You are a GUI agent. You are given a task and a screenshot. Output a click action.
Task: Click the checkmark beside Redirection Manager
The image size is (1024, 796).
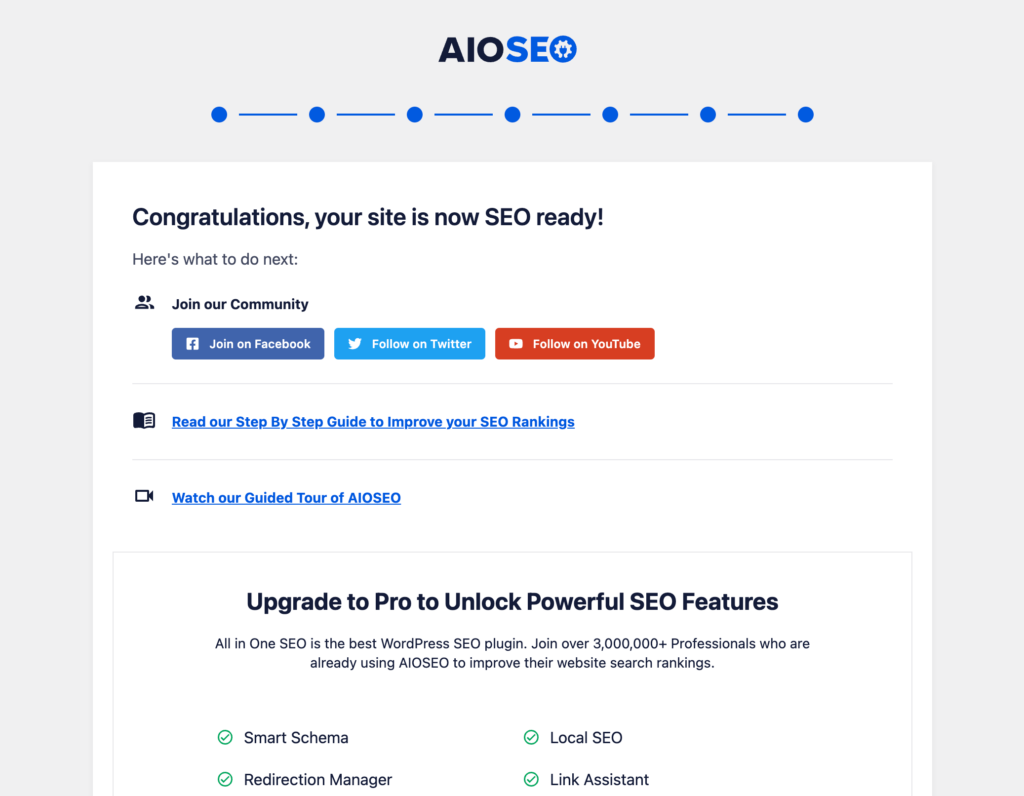click(x=225, y=779)
